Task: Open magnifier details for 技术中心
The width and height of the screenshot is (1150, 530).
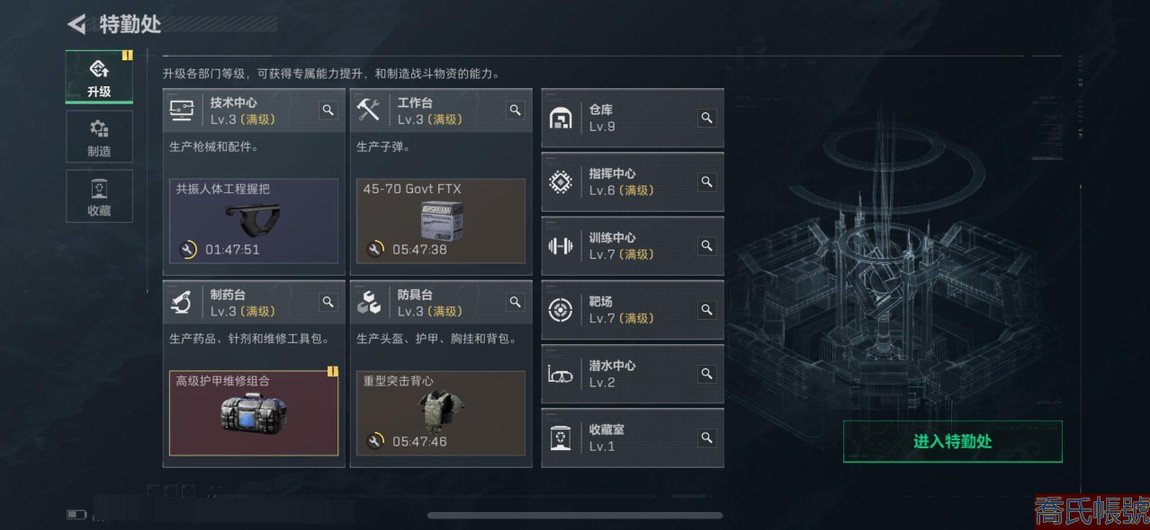Action: [x=328, y=110]
